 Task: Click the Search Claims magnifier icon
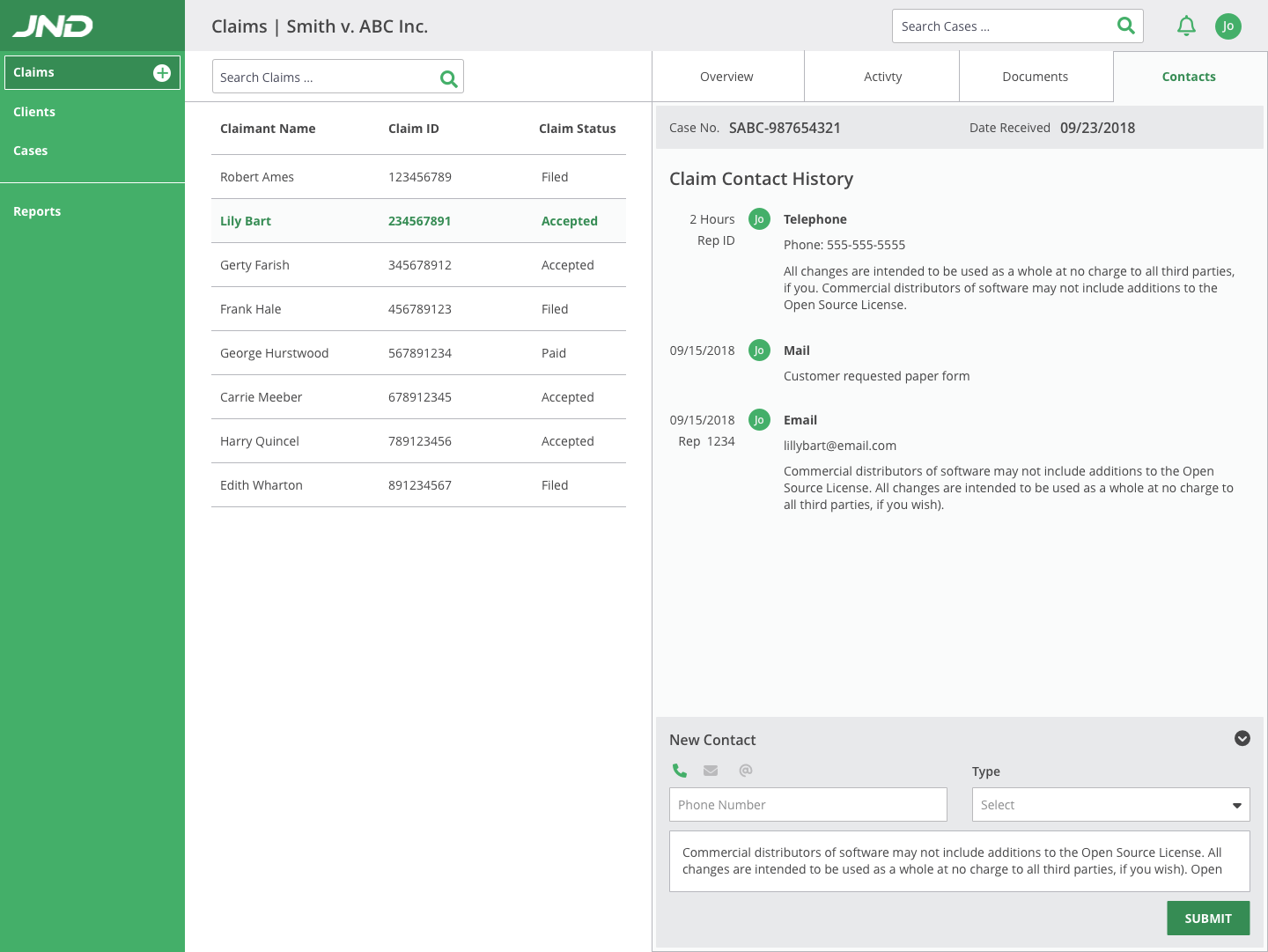tap(448, 78)
